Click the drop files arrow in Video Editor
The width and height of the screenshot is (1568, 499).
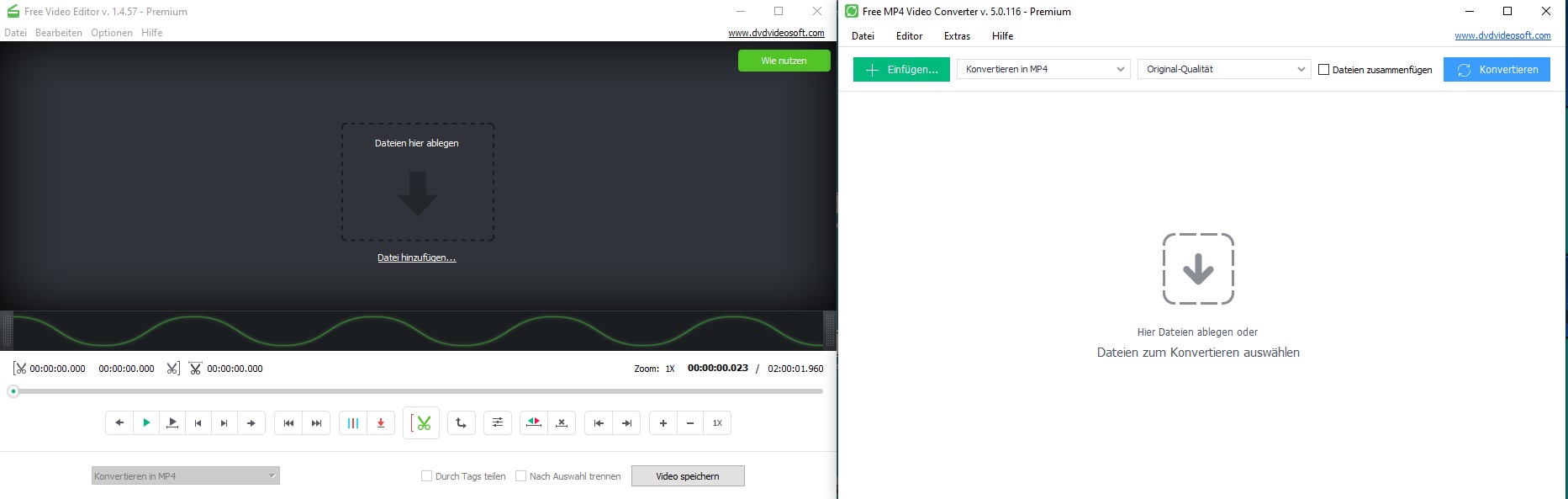click(x=418, y=194)
